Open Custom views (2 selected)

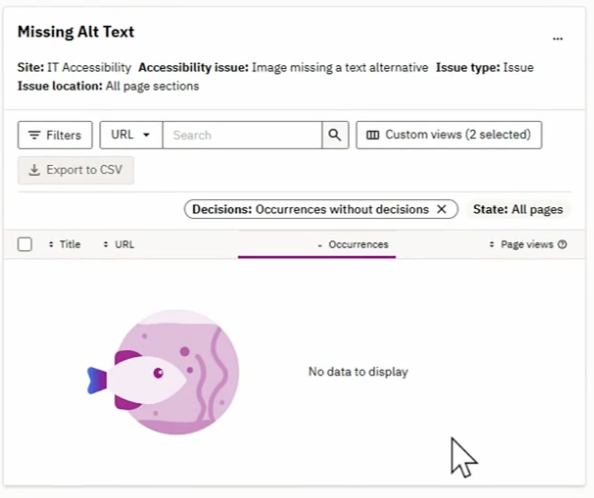449,135
